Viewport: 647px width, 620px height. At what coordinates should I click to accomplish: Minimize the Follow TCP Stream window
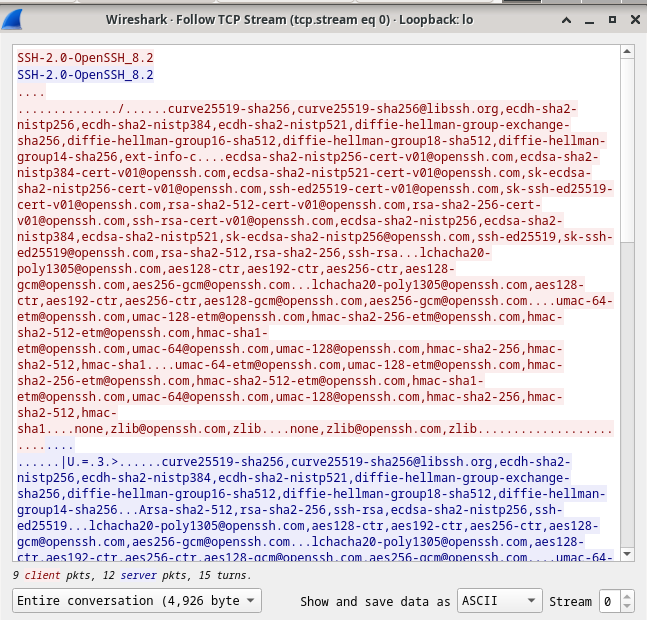pyautogui.click(x=589, y=20)
